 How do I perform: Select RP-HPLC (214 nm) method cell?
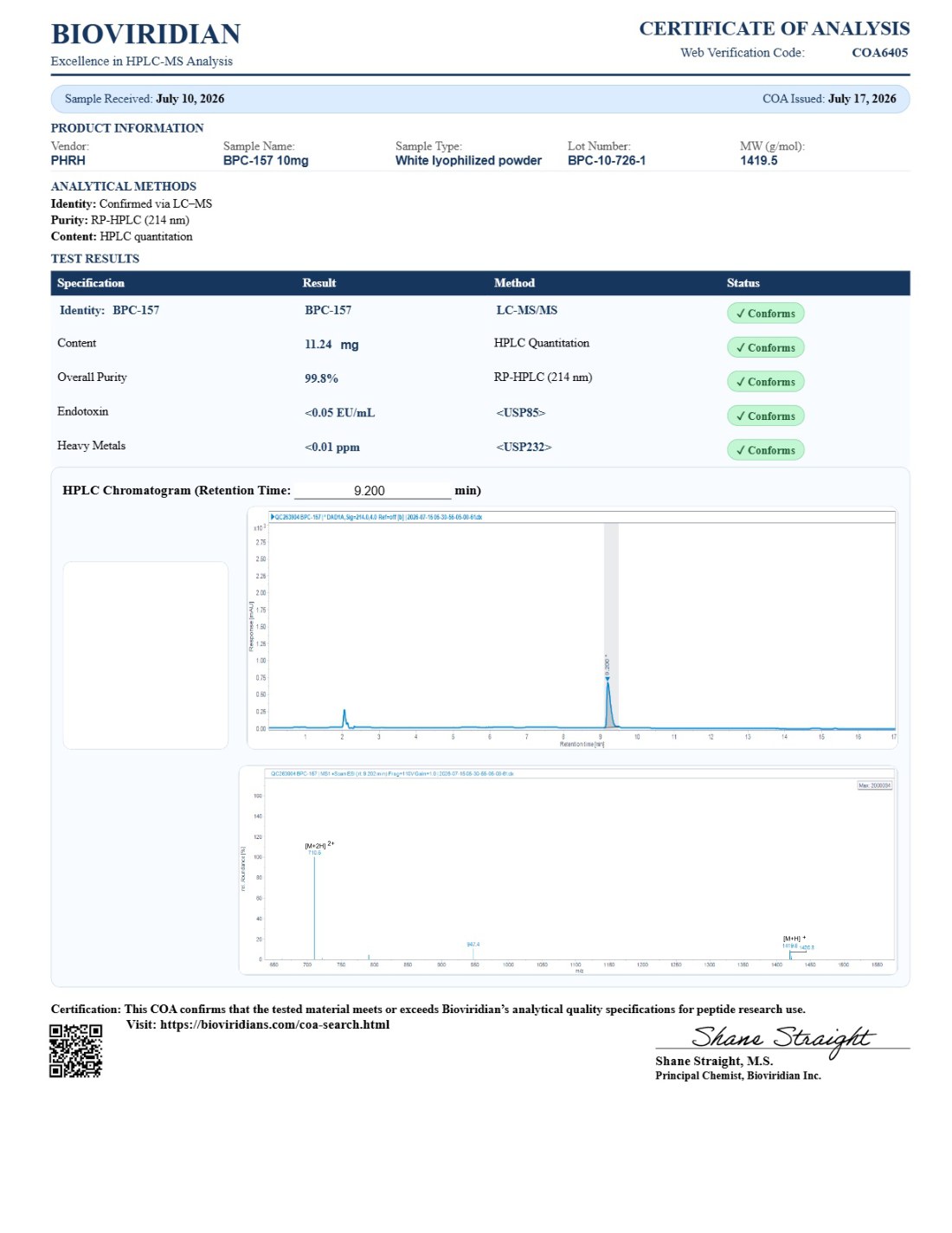click(x=544, y=378)
